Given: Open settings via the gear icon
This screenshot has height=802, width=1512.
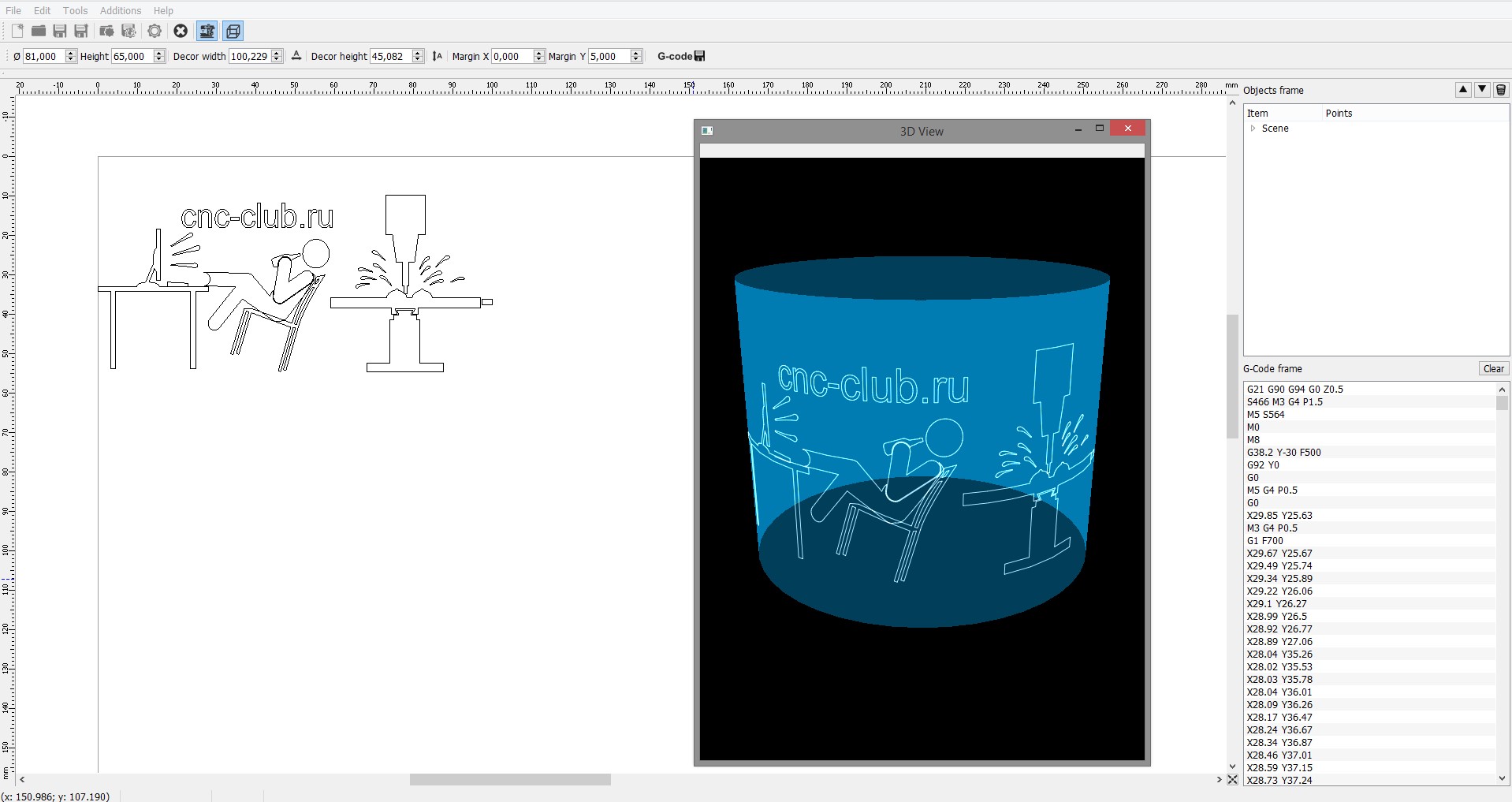Looking at the screenshot, I should tap(155, 31).
